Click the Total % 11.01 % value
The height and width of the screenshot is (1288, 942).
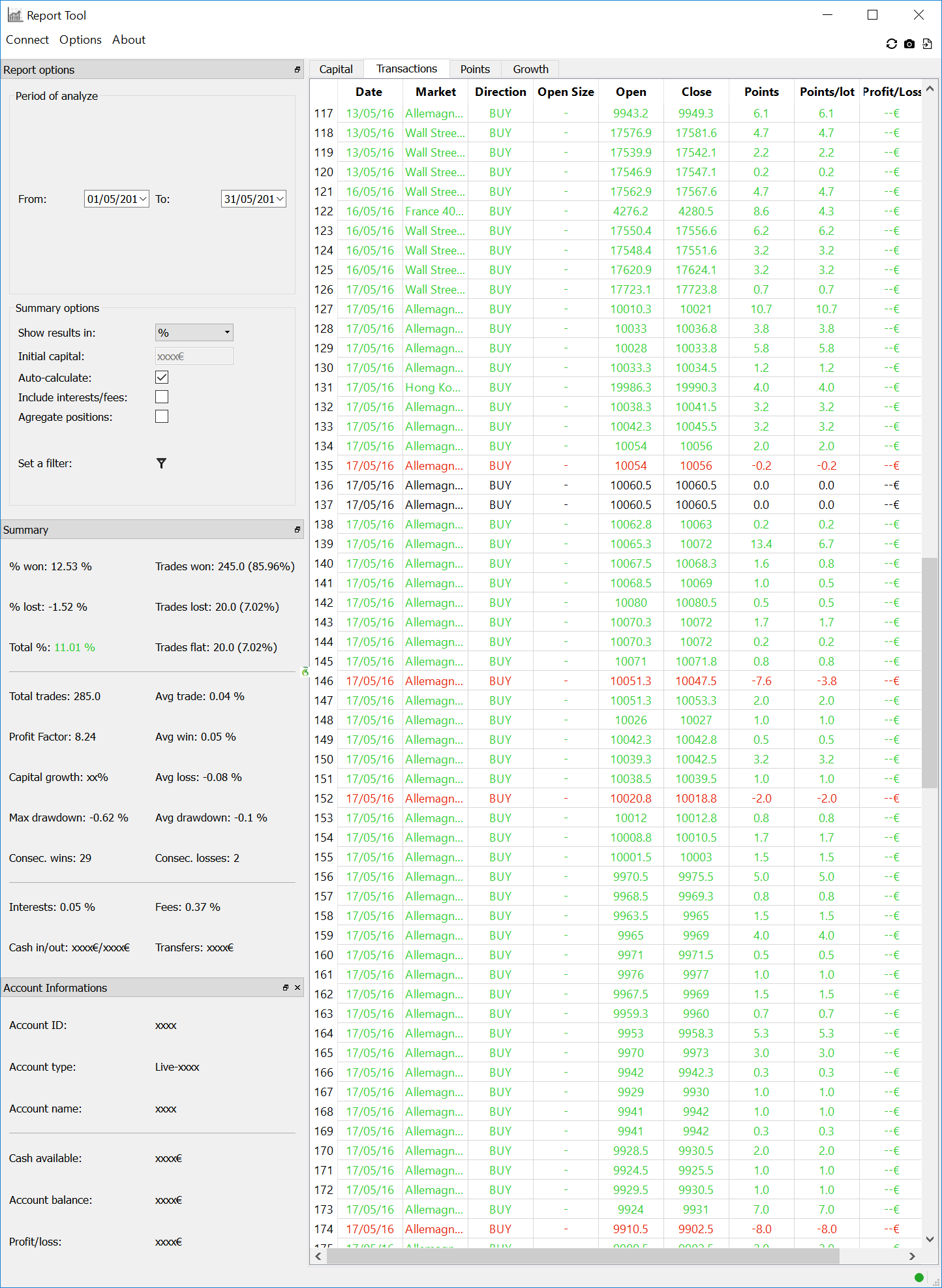[x=74, y=647]
